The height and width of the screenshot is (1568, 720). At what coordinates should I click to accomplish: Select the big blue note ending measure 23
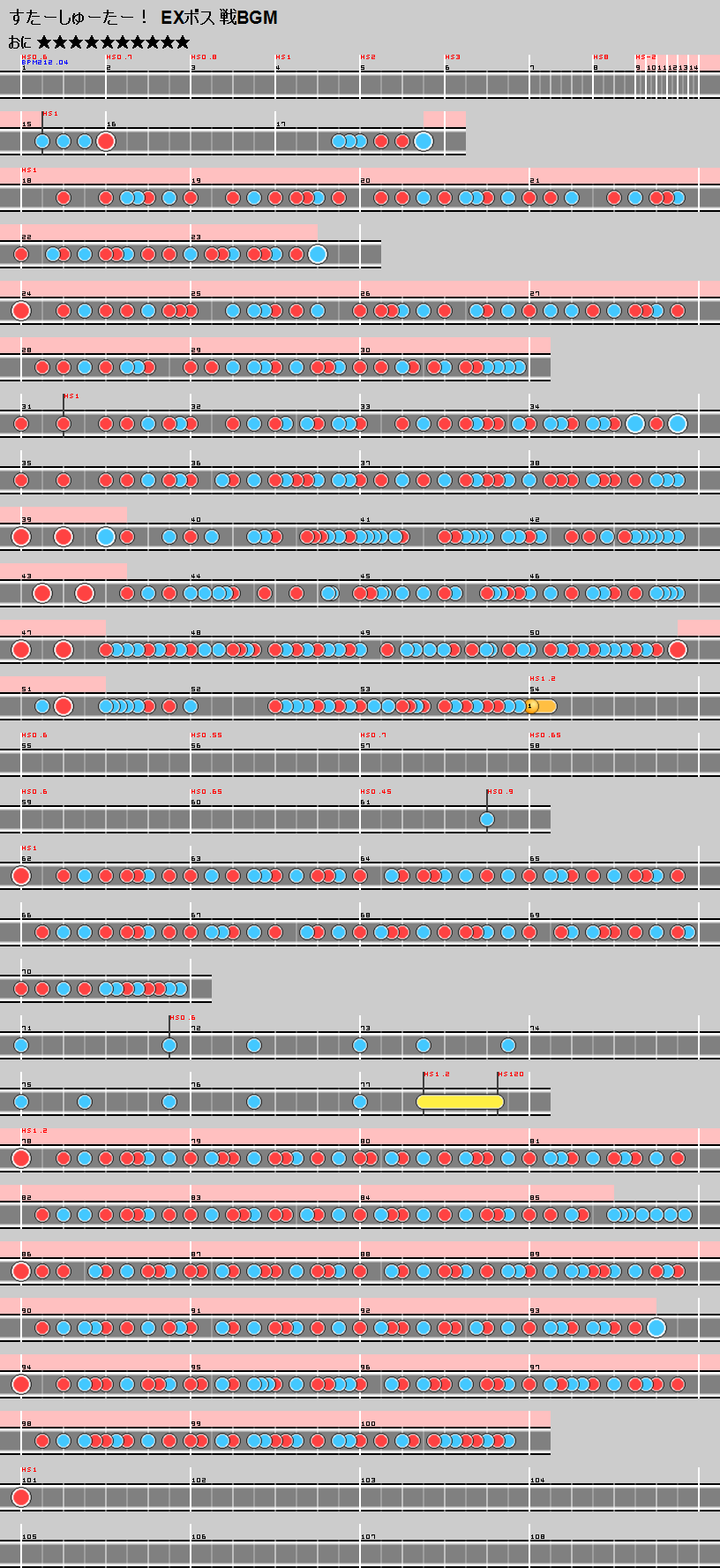coord(318,254)
